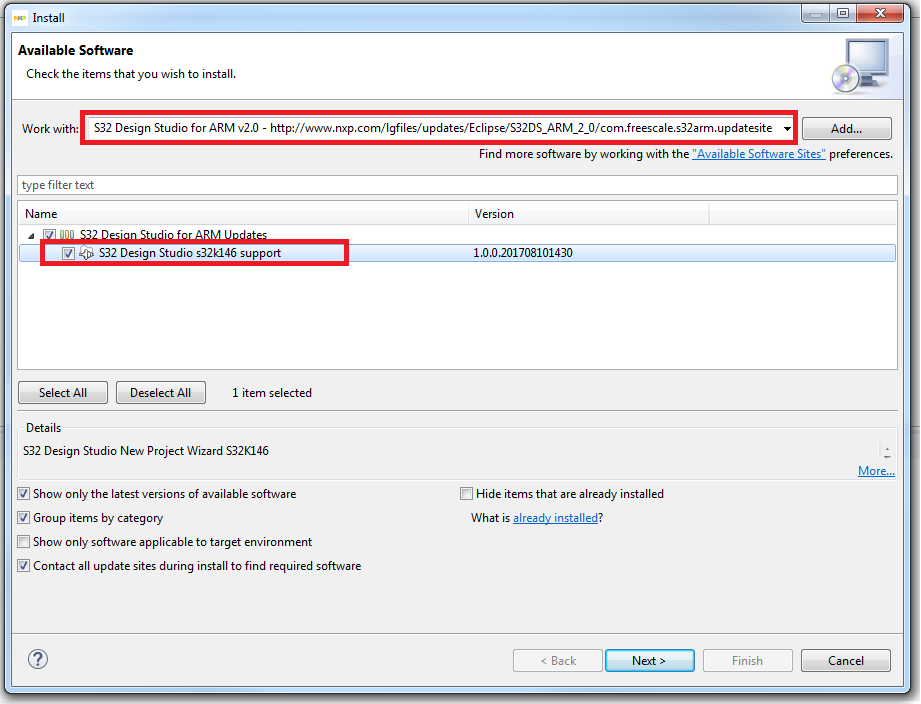Close the Install window

coord(879,14)
